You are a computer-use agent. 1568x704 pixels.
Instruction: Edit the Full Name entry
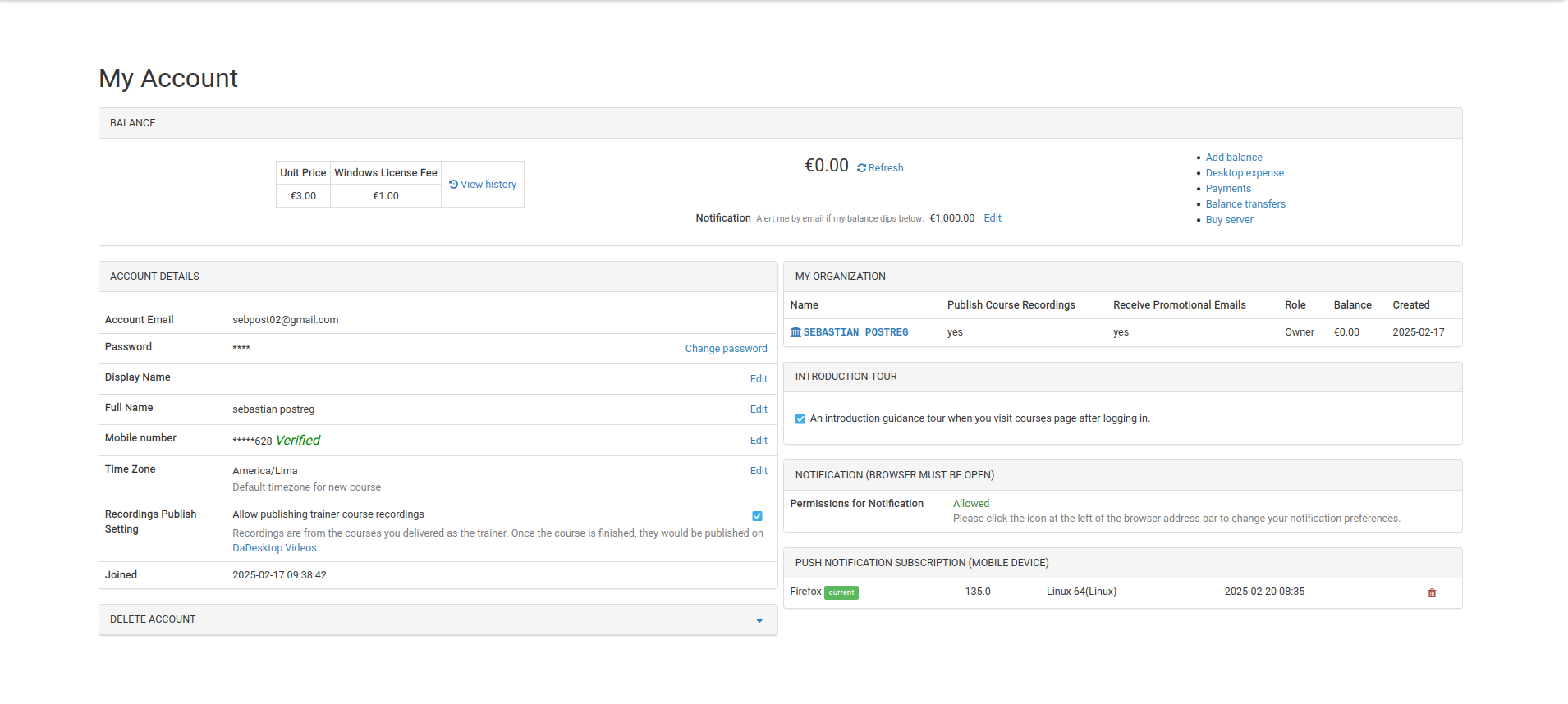pos(759,409)
